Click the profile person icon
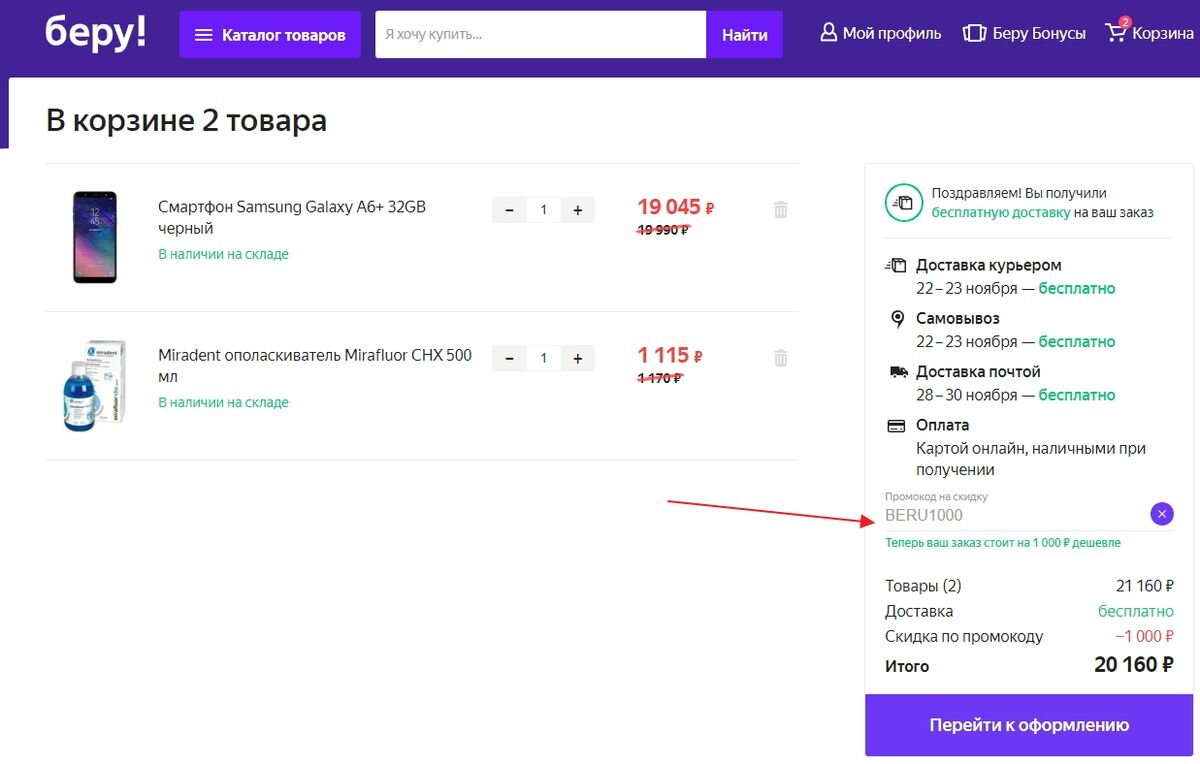This screenshot has height=764, width=1200. (828, 33)
